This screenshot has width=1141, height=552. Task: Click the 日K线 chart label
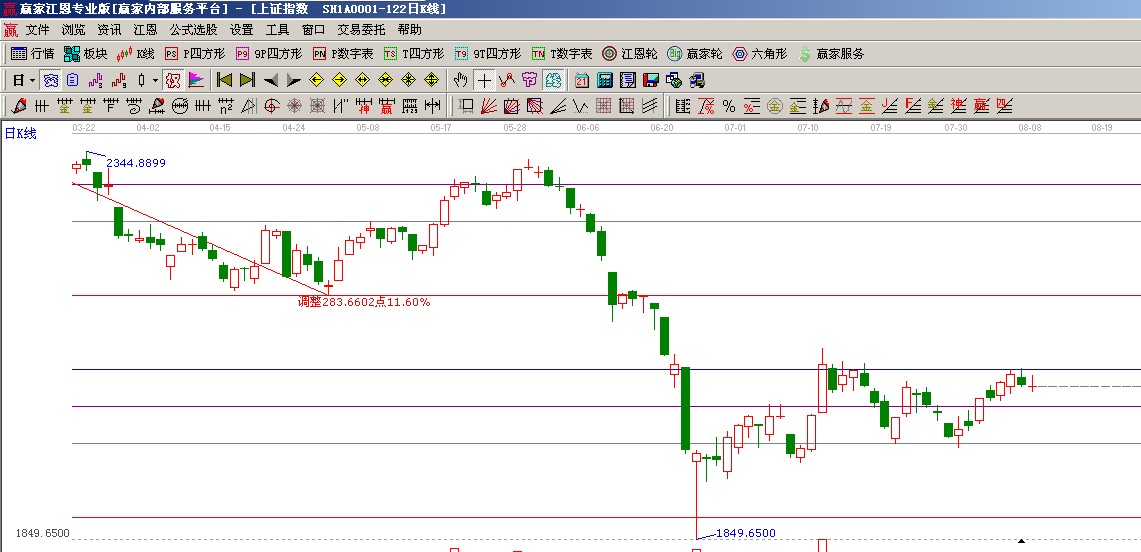pos(20,133)
